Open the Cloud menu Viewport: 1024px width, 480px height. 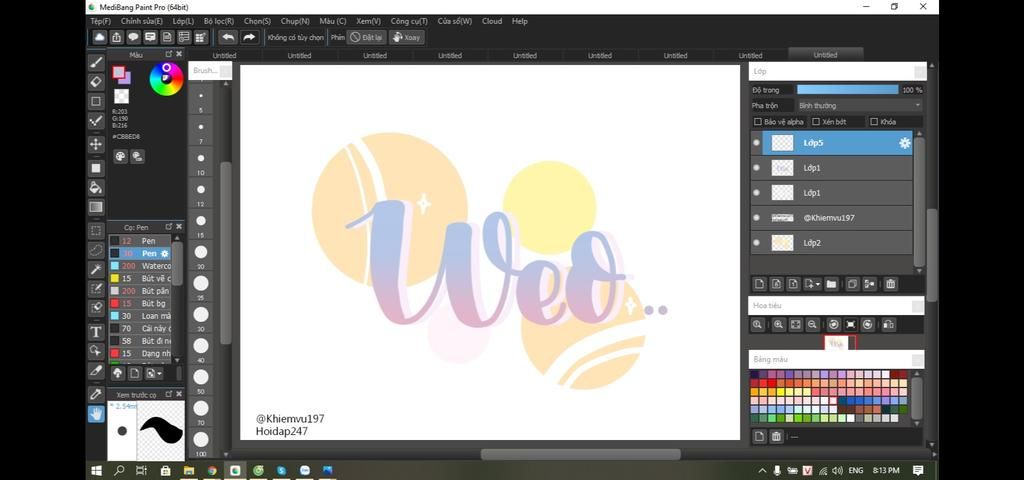click(492, 21)
